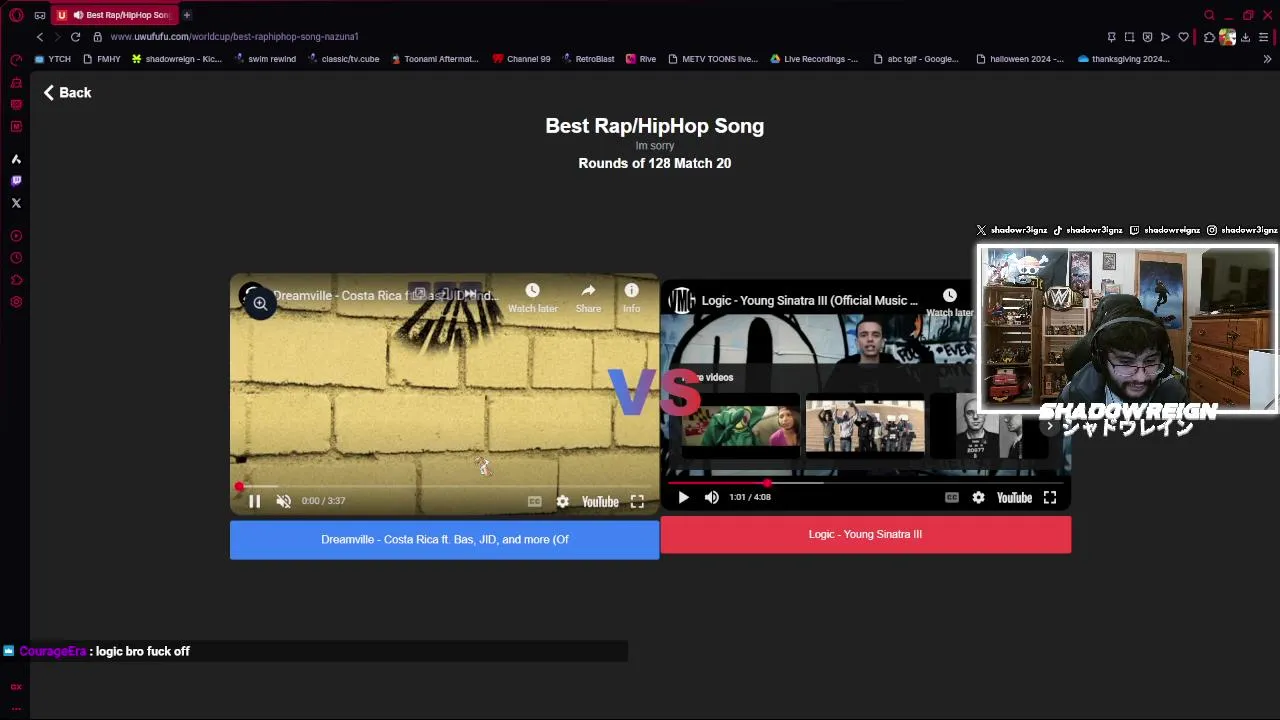Unmute the Dreamville video

tap(283, 501)
